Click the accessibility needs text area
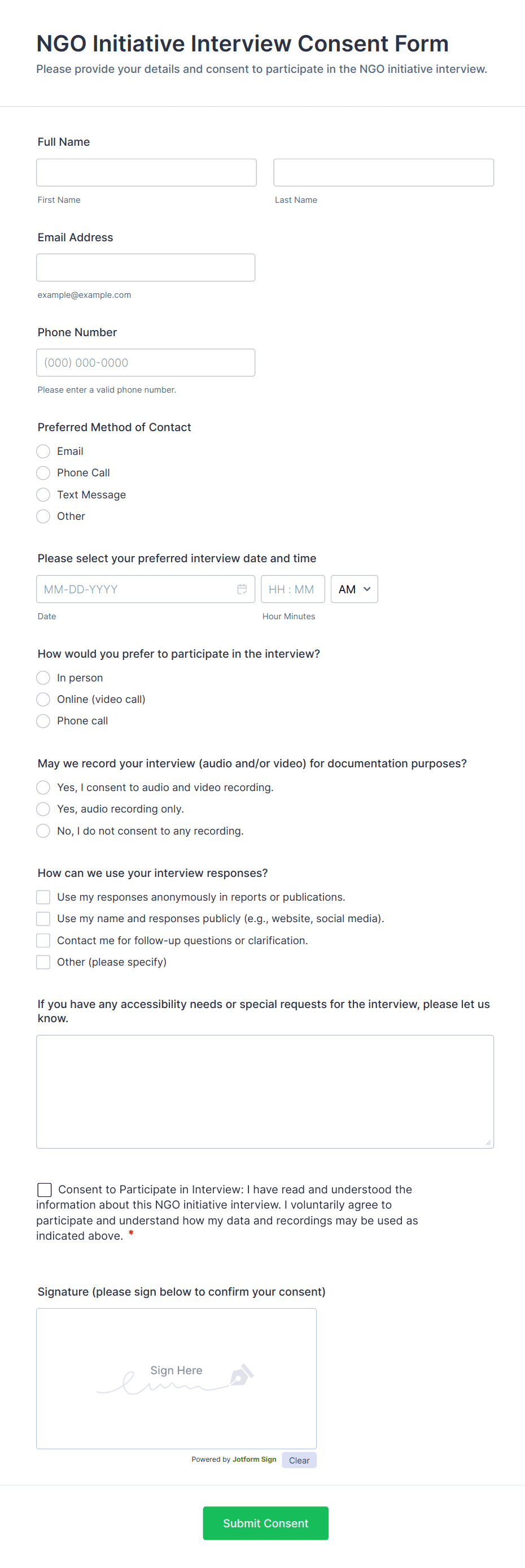The height and width of the screenshot is (1568, 525). 265,1092
